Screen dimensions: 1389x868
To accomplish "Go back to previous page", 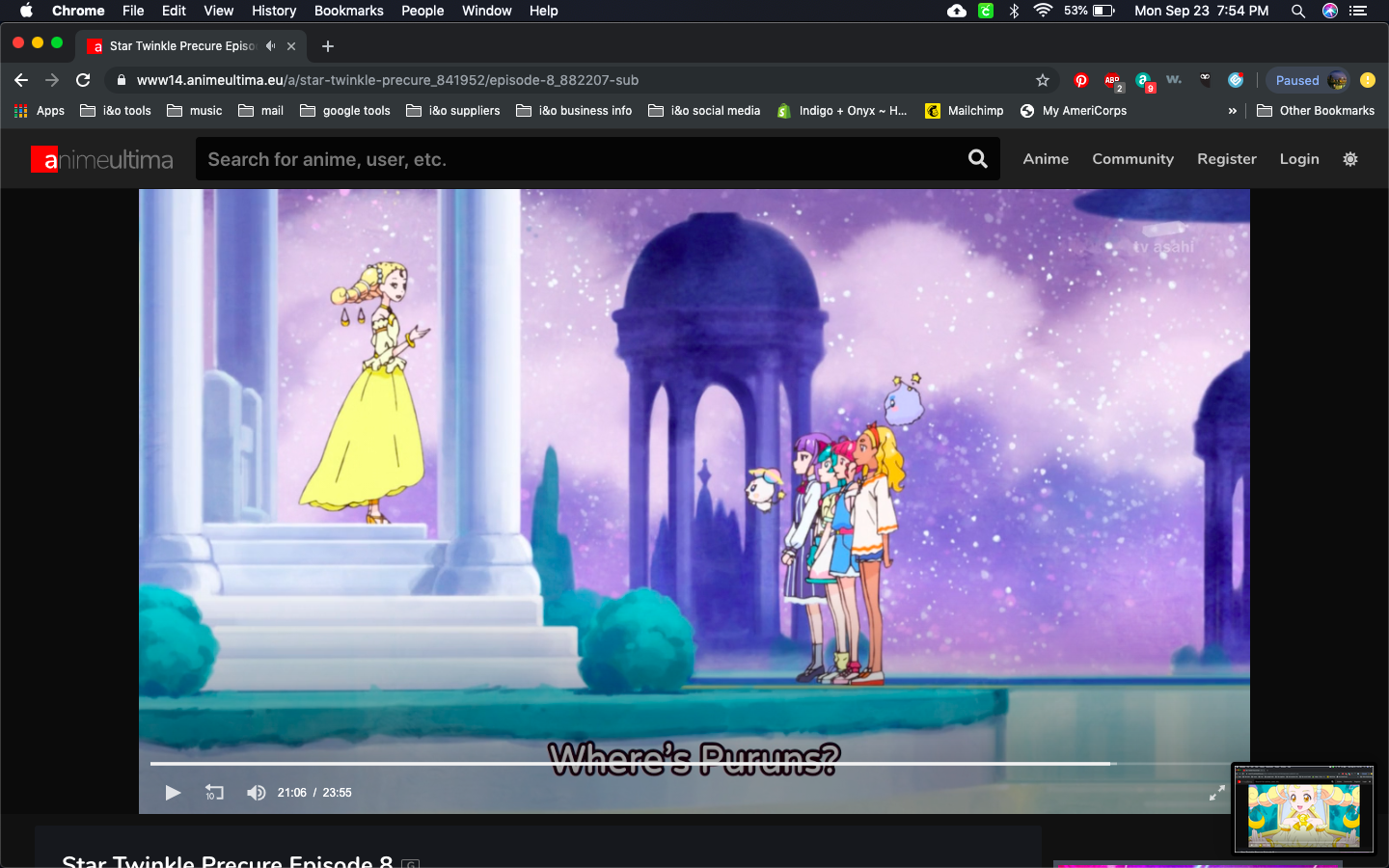I will (21, 80).
